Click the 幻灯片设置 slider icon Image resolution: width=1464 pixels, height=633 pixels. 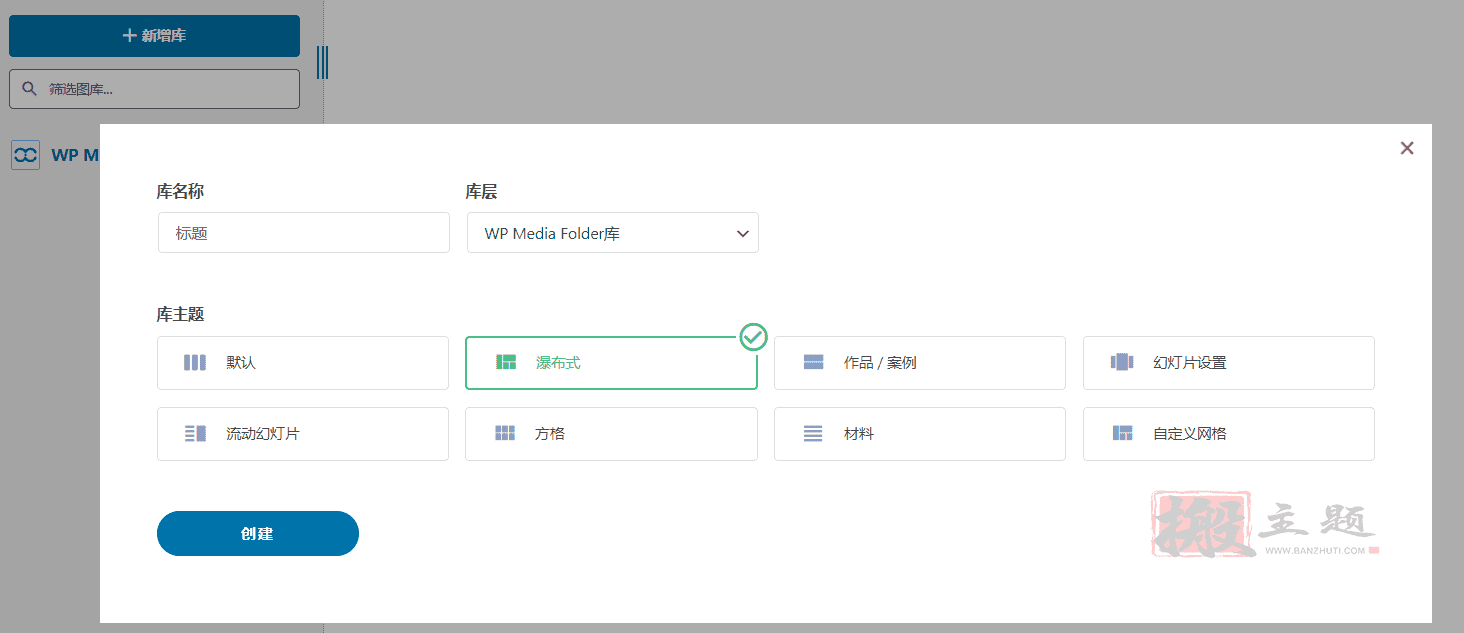[1122, 363]
